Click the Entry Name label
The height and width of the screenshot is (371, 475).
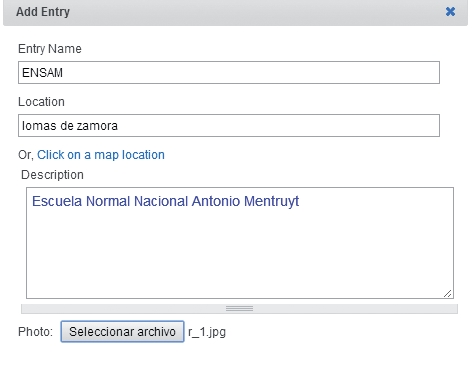point(50,49)
